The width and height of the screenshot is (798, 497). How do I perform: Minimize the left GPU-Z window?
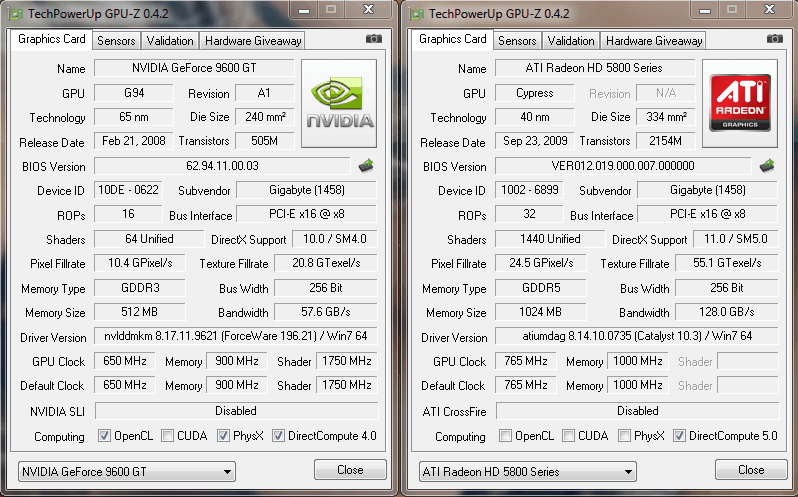(x=304, y=9)
